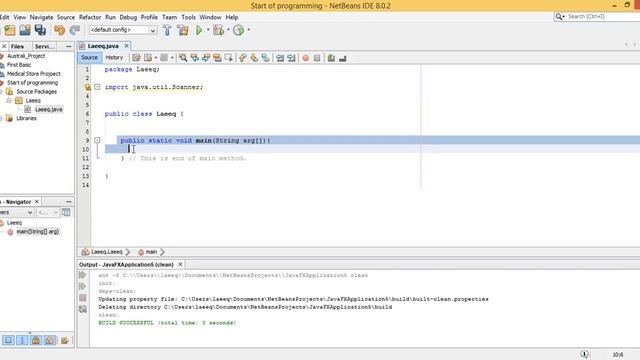Screen dimensions: 640x360
Task: Collapse the import fold on line 3
Action: pyautogui.click(x=97, y=87)
